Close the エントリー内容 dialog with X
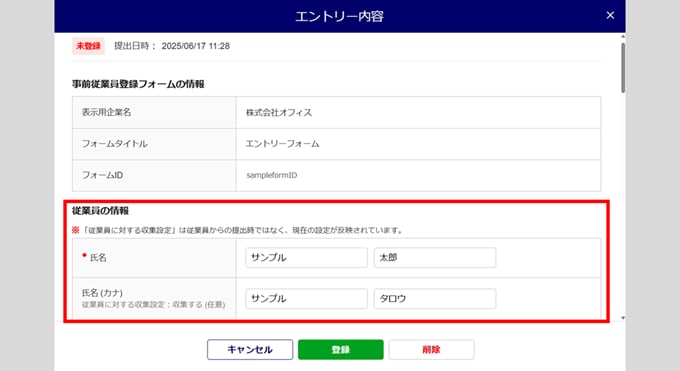 click(610, 16)
